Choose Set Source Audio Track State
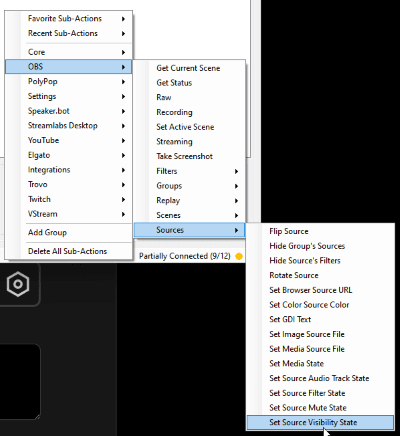Image resolution: width=400 pixels, height=436 pixels. (x=320, y=378)
